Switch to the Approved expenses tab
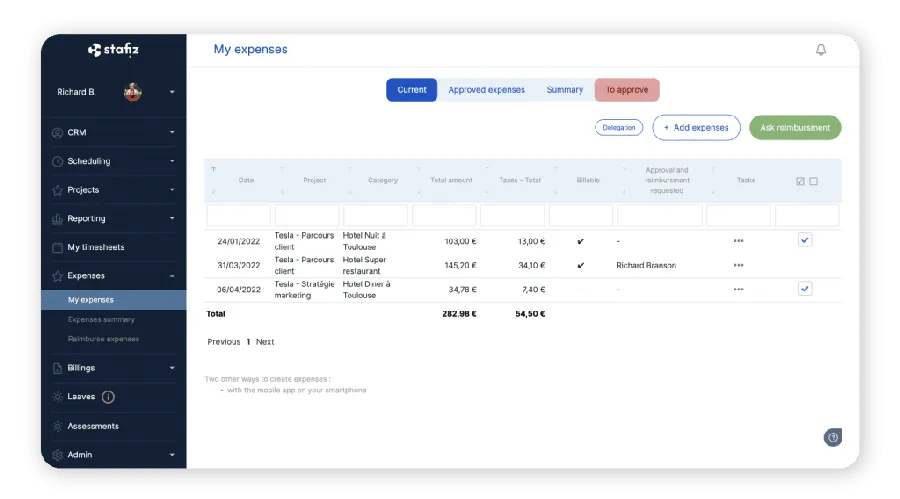The width and height of the screenshot is (900, 499). click(486, 90)
